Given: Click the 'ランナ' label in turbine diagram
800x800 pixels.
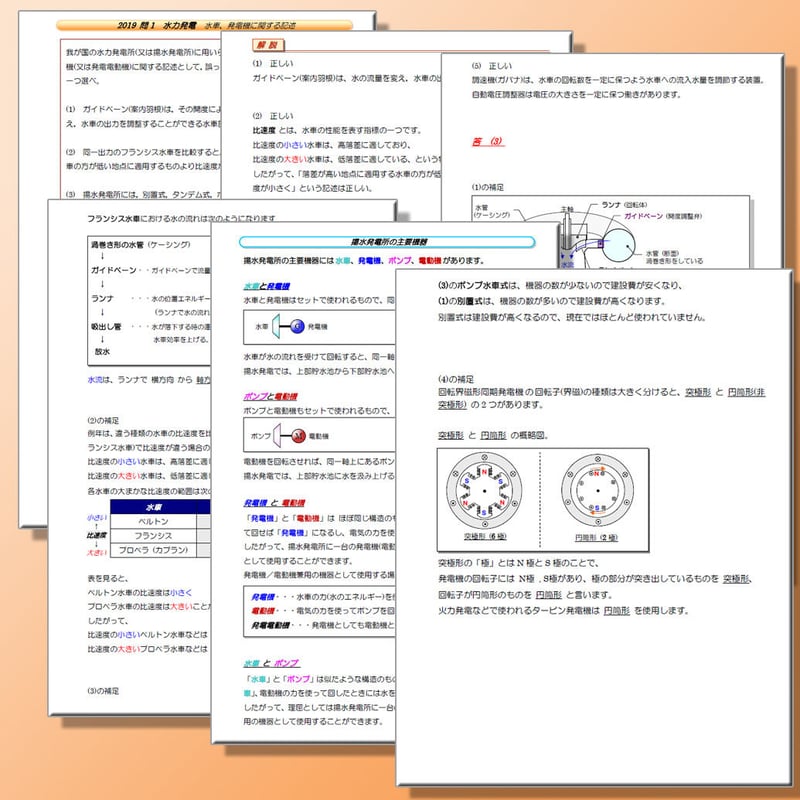Looking at the screenshot, I should point(611,205).
